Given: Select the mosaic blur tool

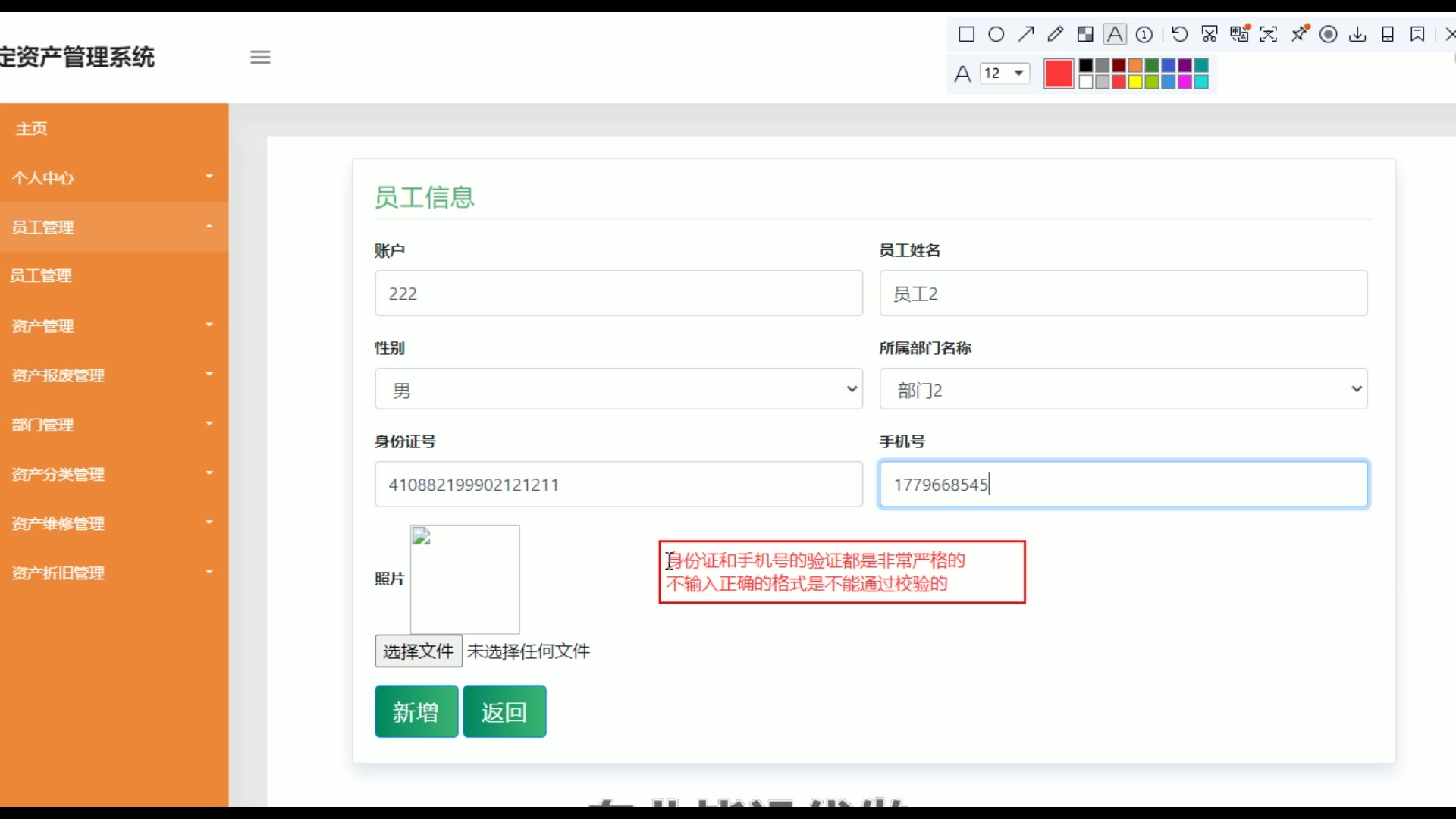Looking at the screenshot, I should coord(1085,34).
